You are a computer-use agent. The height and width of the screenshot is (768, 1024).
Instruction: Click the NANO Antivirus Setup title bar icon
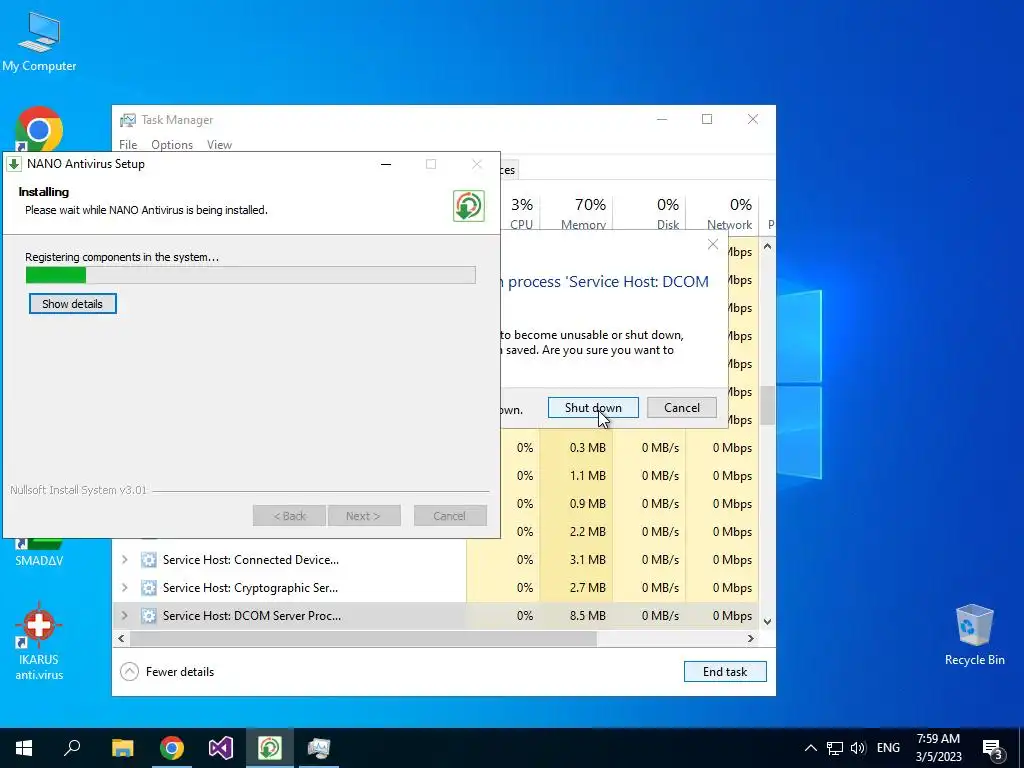coord(14,164)
